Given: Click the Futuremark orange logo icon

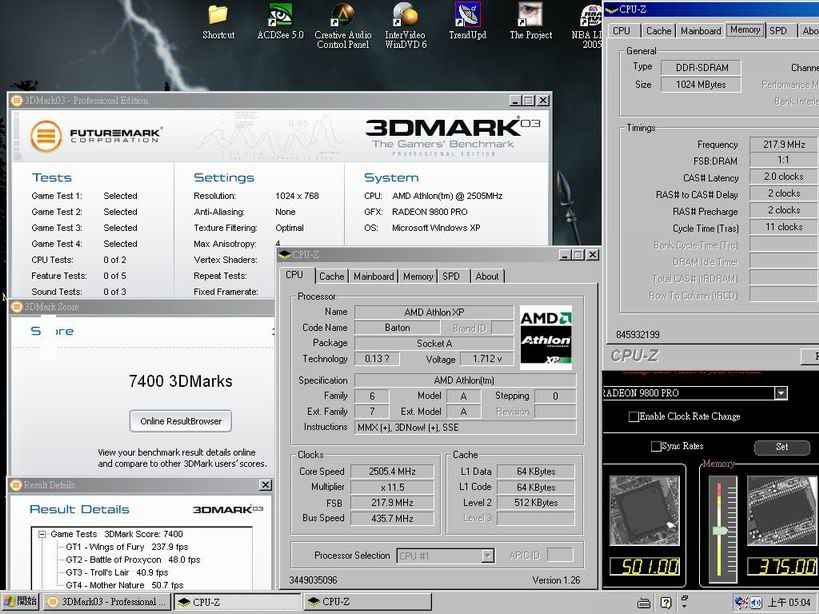Looking at the screenshot, I should pyautogui.click(x=45, y=135).
